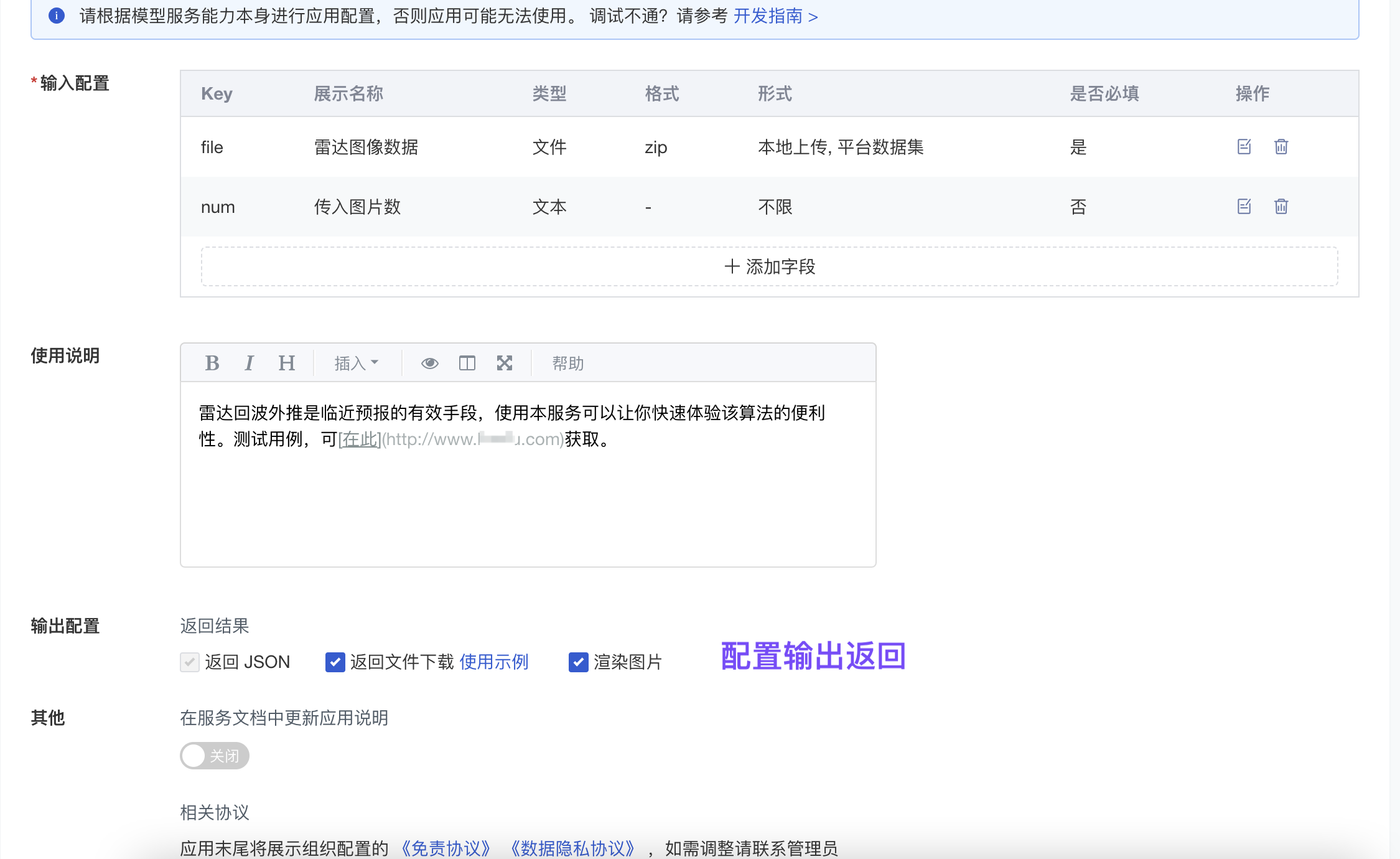Uncheck the 渲染图片 checkbox

coord(578,662)
